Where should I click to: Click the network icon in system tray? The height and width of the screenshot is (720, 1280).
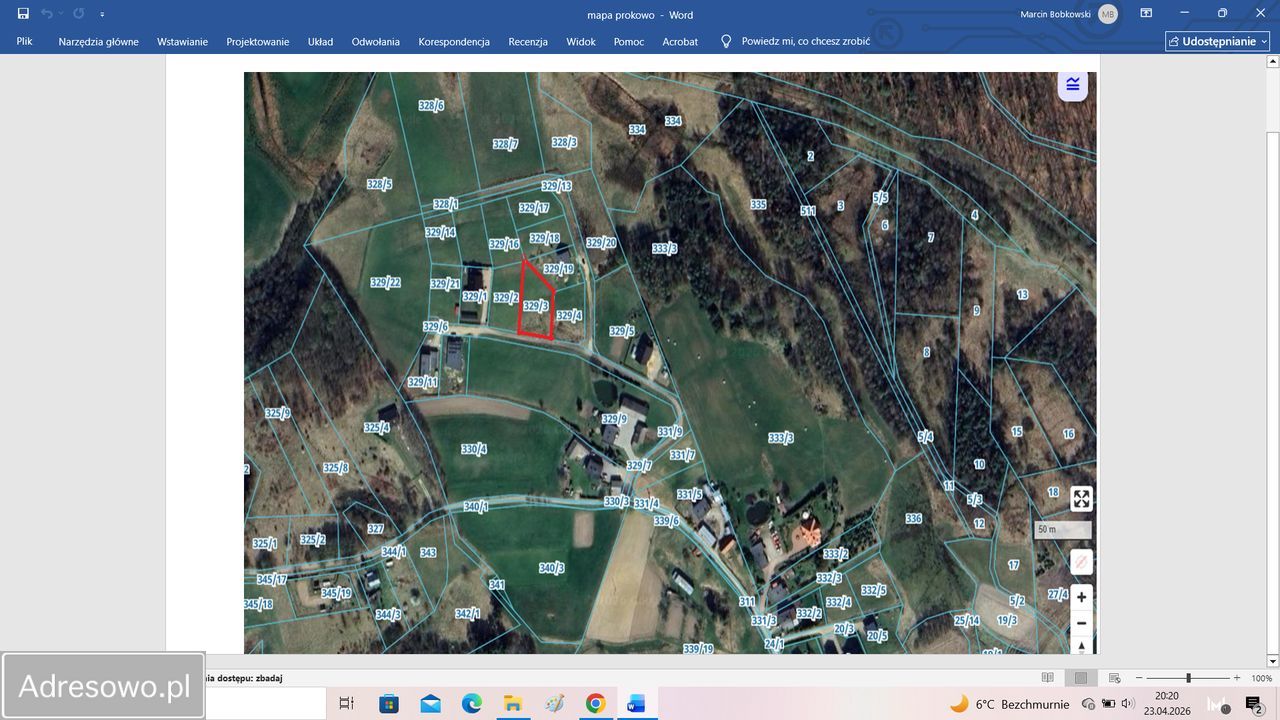click(x=1089, y=704)
